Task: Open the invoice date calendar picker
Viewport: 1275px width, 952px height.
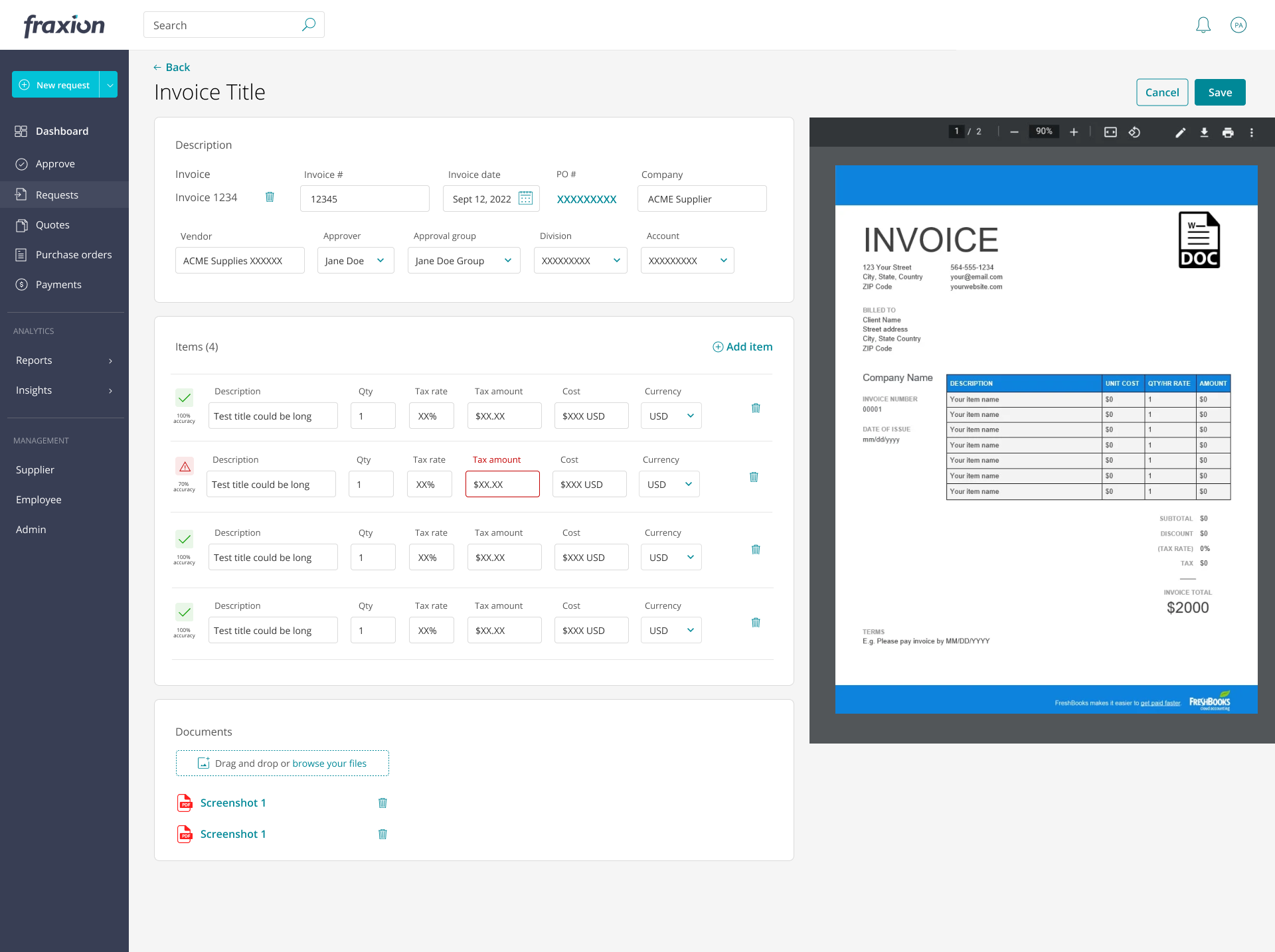Action: pos(525,198)
